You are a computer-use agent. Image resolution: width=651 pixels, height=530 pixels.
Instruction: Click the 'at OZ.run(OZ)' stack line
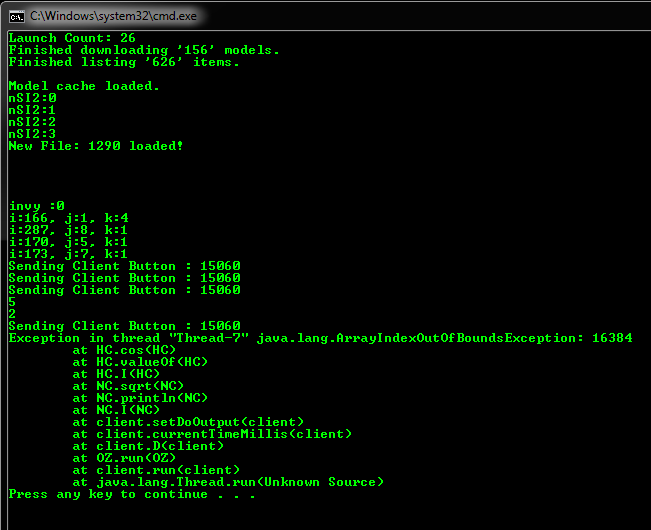pos(124,458)
